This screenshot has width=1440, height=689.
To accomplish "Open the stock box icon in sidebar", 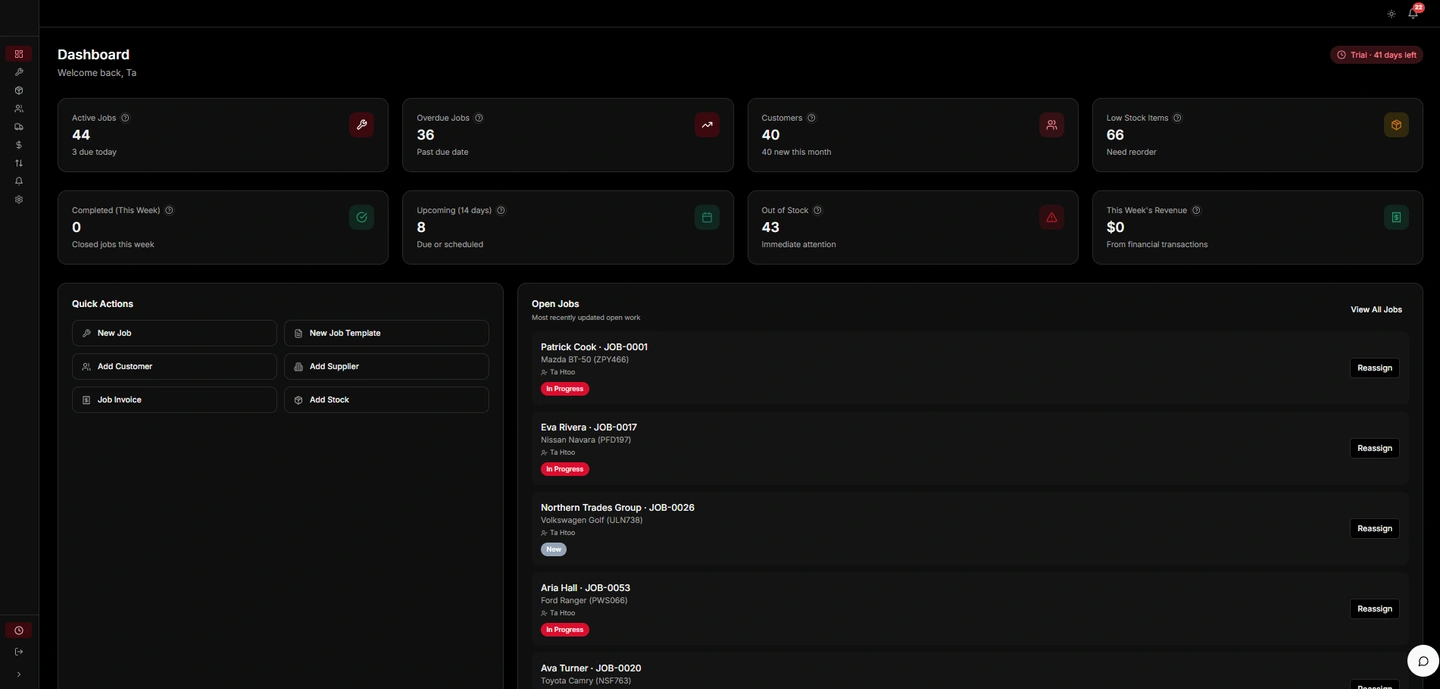I will [19, 90].
